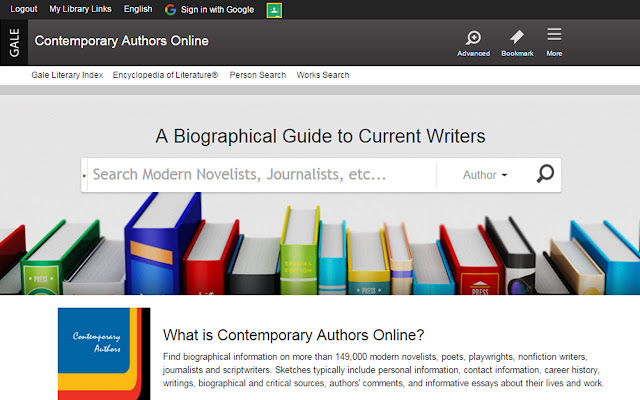640x400 pixels.
Task: Open Gale Literary Index
Action: 67,75
